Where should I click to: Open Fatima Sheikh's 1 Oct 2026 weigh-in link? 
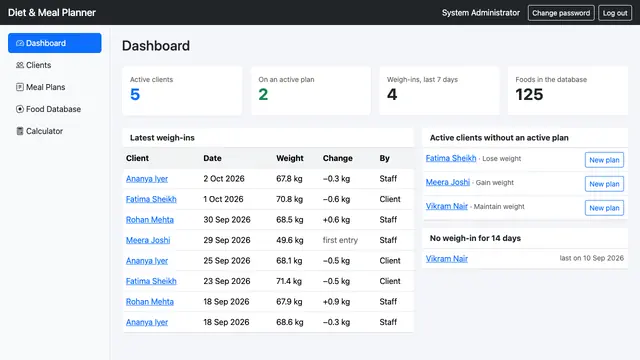point(151,199)
